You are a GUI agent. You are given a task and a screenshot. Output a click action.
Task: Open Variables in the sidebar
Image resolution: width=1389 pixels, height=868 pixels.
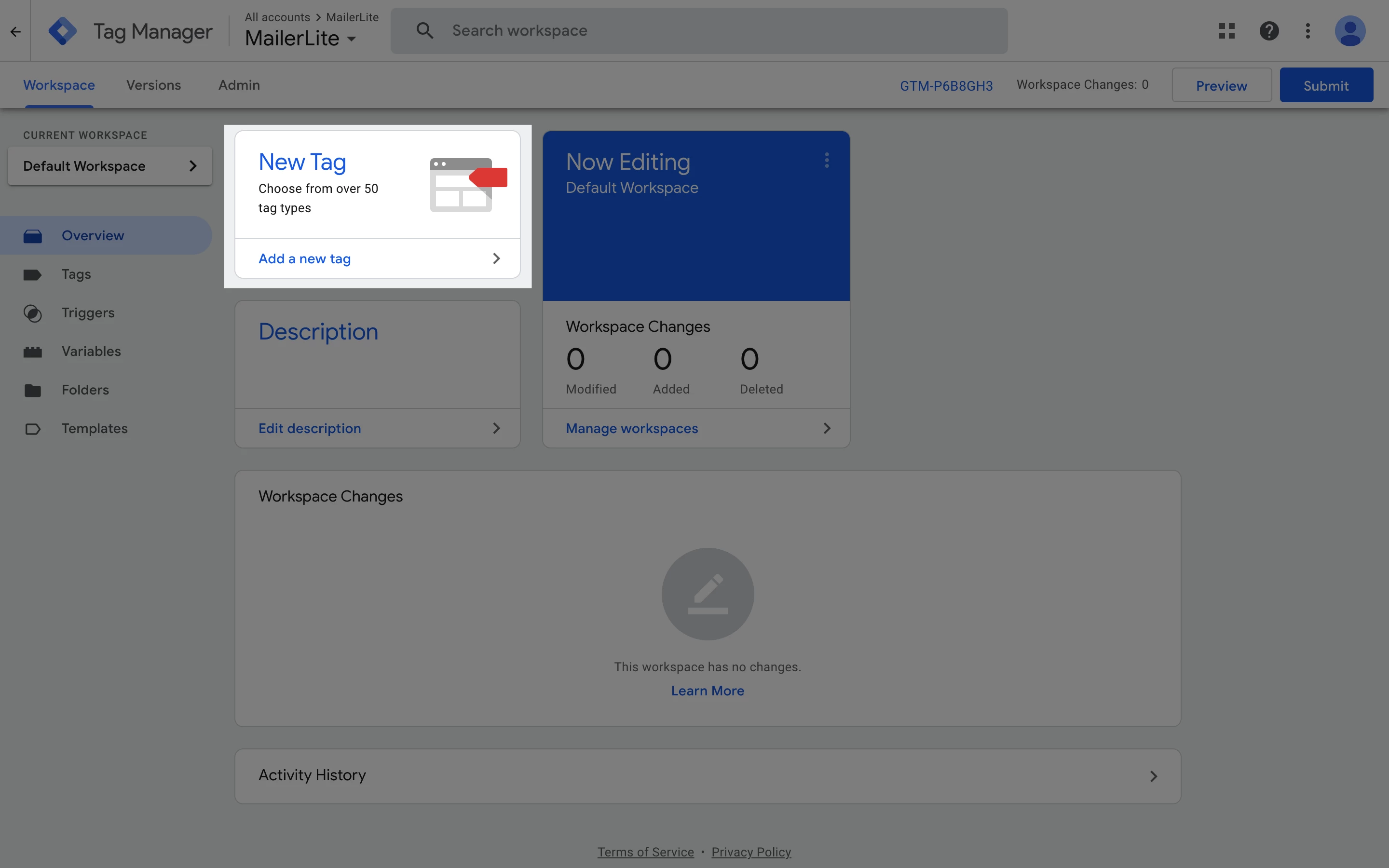91,352
